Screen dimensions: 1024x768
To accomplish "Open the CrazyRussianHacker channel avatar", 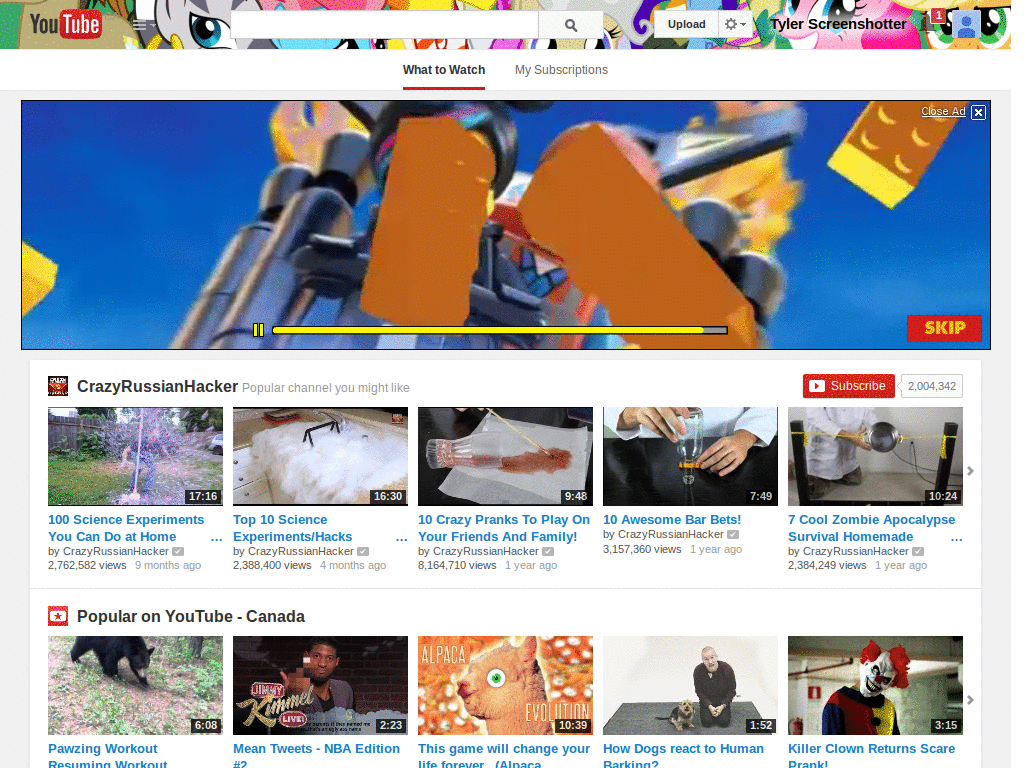I will tap(58, 386).
